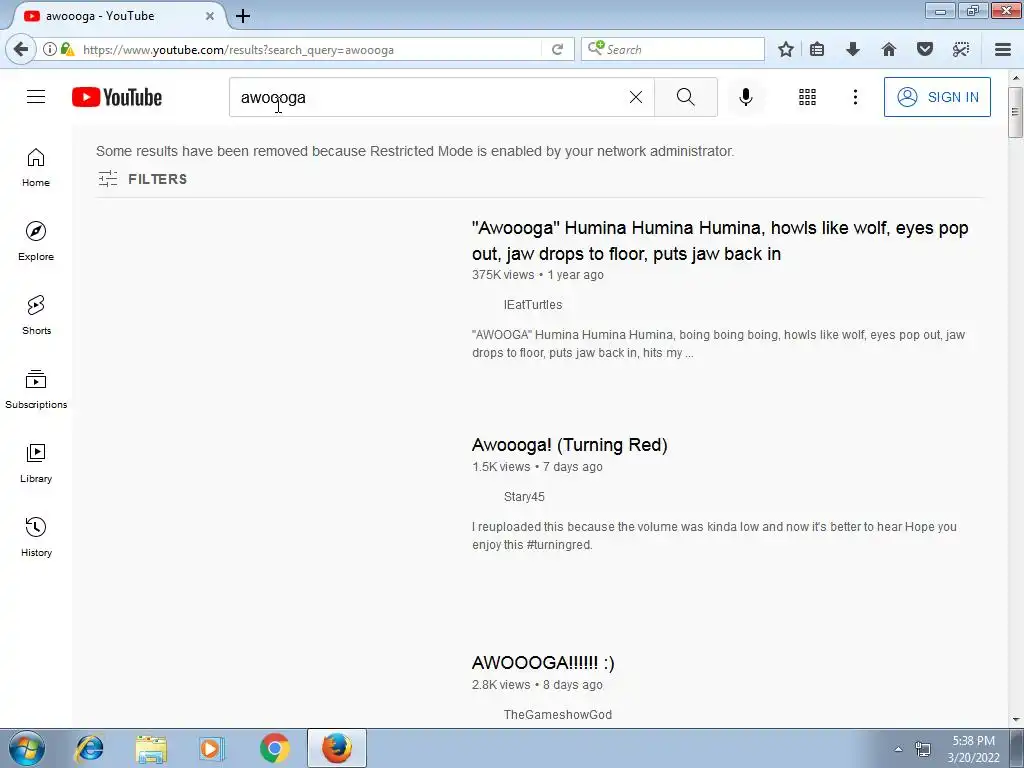Open Shorts in the sidebar
1024x768 pixels.
36,315
